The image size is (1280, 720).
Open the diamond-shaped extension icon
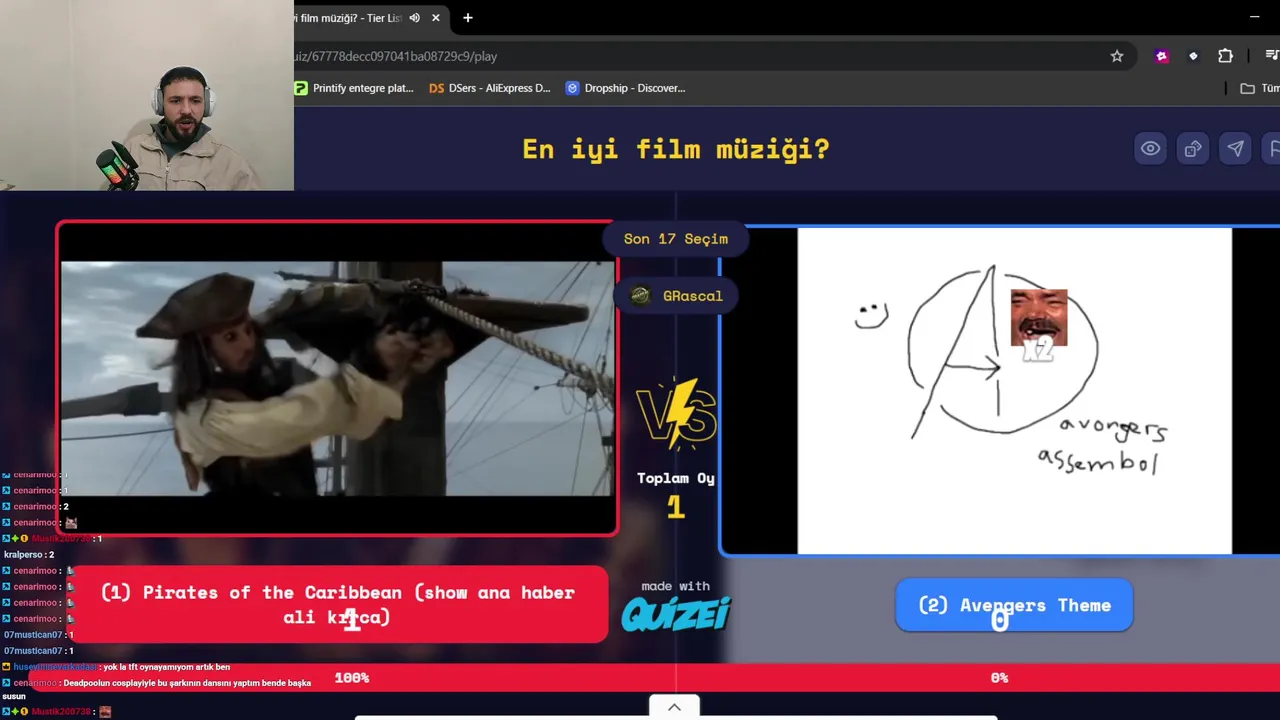(1193, 56)
